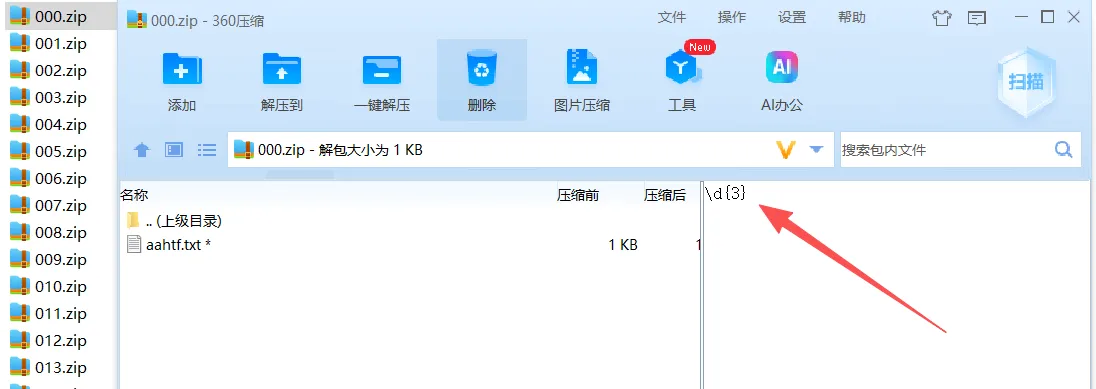
Task: Expand the address path dropdown arrow
Action: 816,149
